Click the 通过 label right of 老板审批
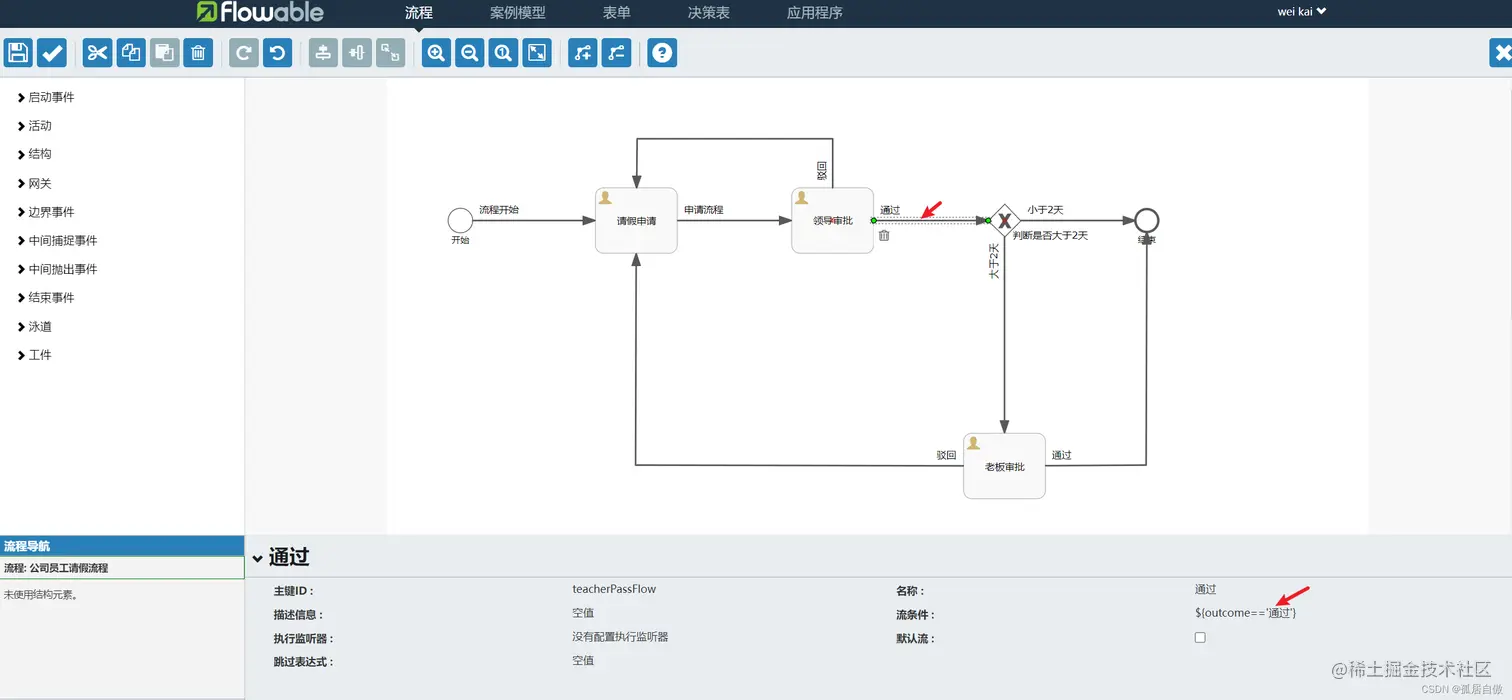 1061,455
